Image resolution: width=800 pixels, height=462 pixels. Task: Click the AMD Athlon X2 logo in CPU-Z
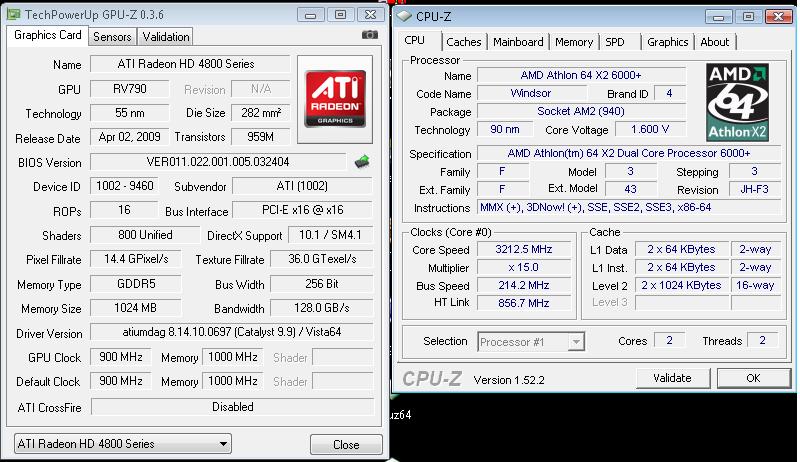[737, 102]
